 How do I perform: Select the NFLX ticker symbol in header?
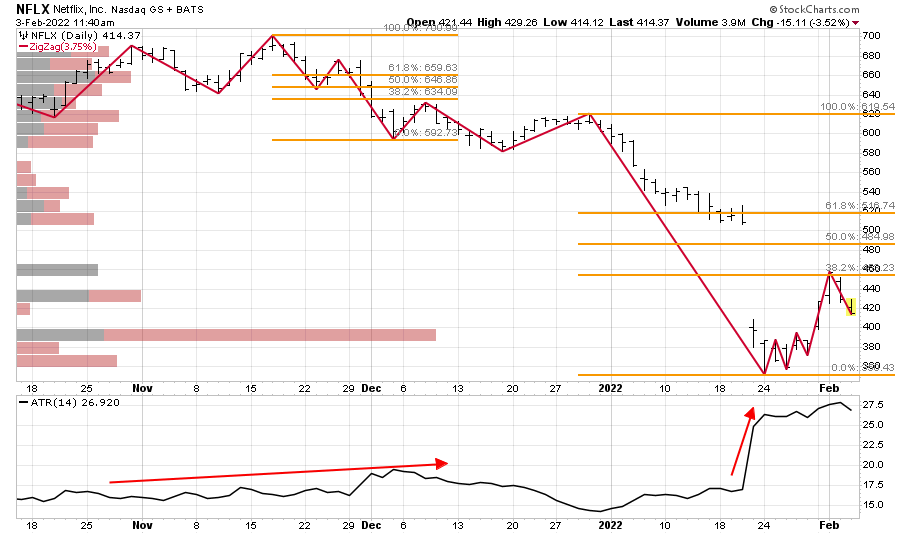tap(33, 9)
